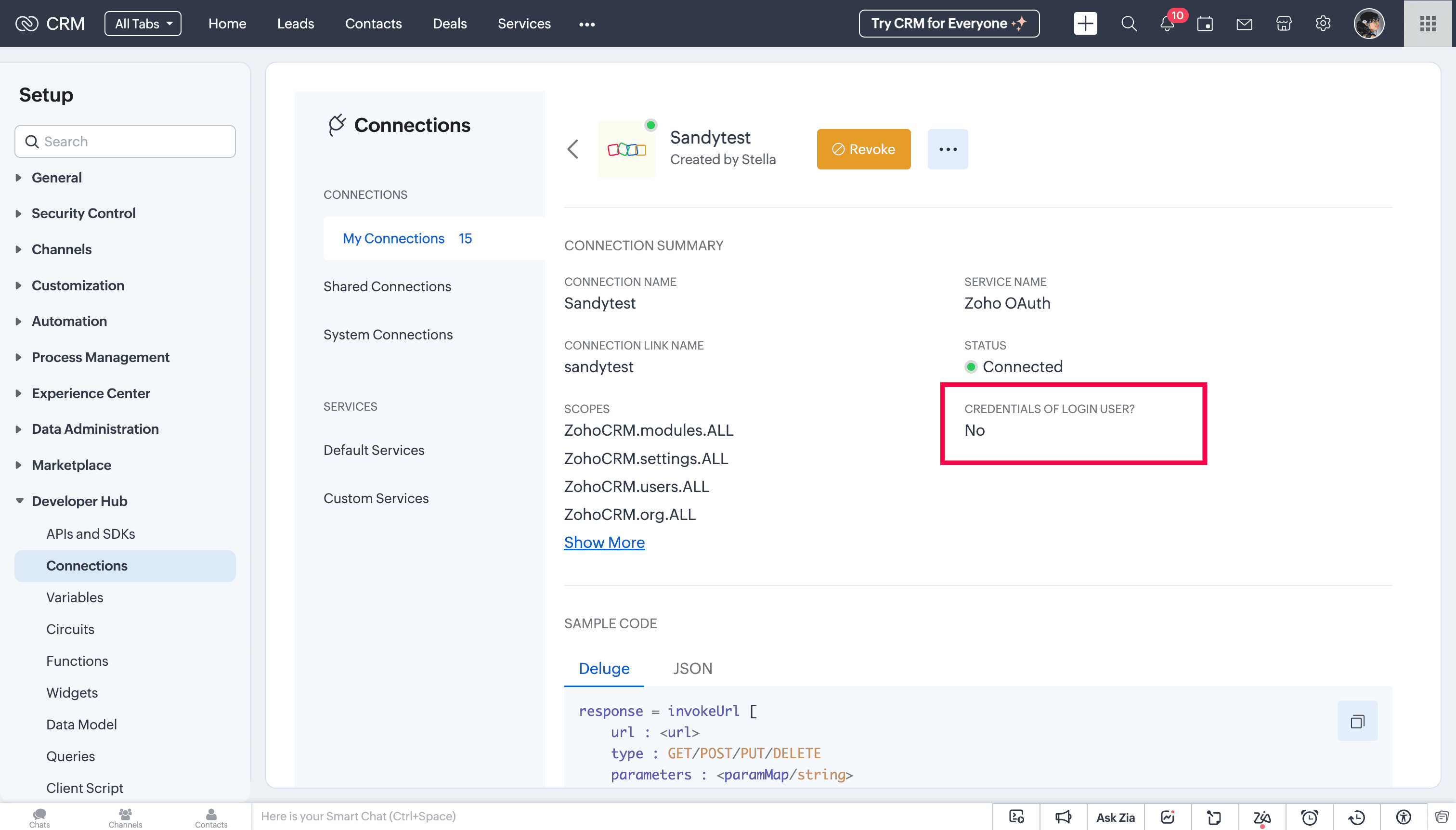Image resolution: width=1456 pixels, height=830 pixels.
Task: Open the All Tabs dropdown
Action: 143,24
